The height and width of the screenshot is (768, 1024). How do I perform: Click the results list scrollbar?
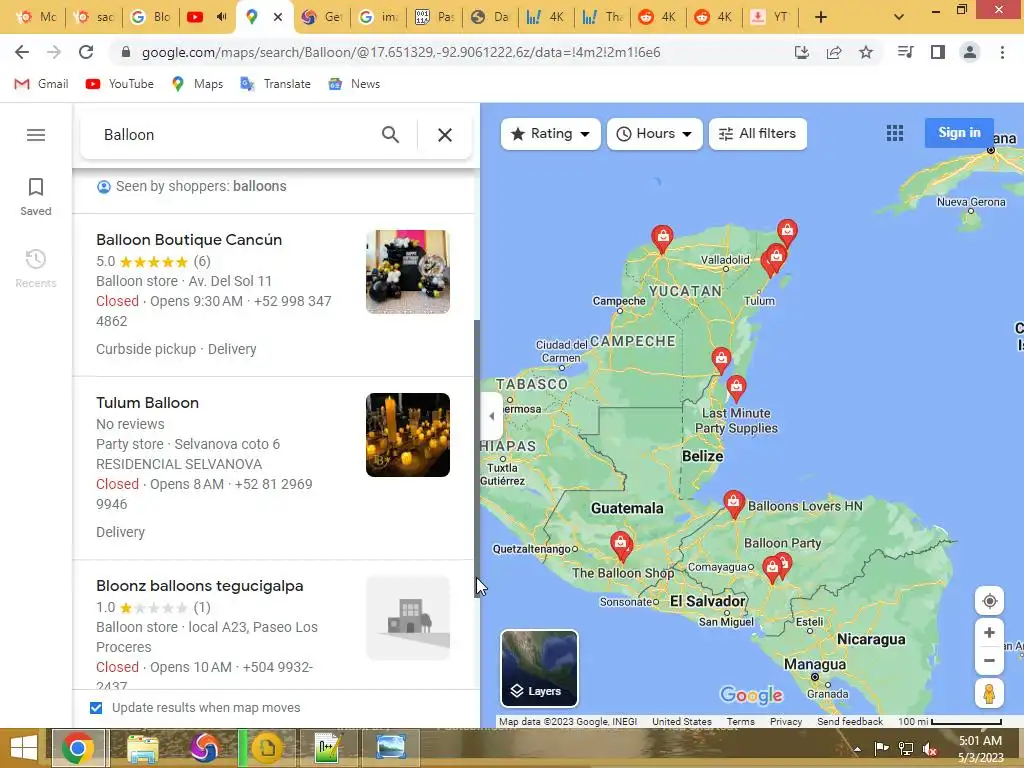pyautogui.click(x=477, y=457)
